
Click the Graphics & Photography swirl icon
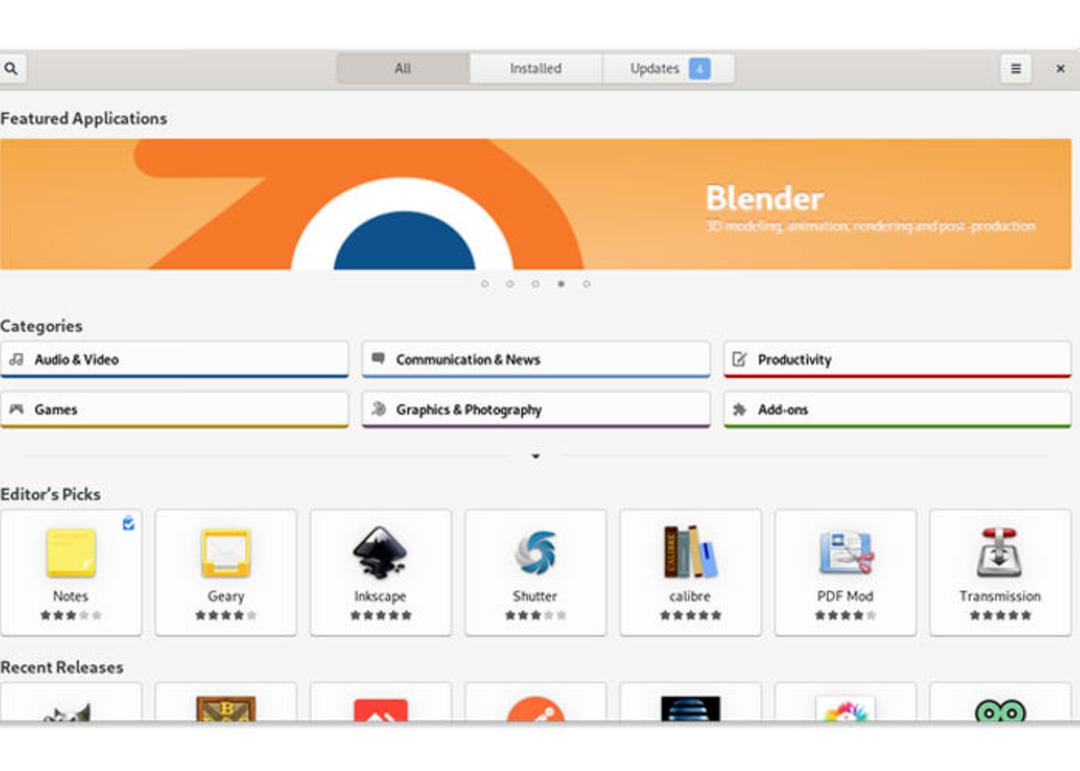click(x=378, y=409)
